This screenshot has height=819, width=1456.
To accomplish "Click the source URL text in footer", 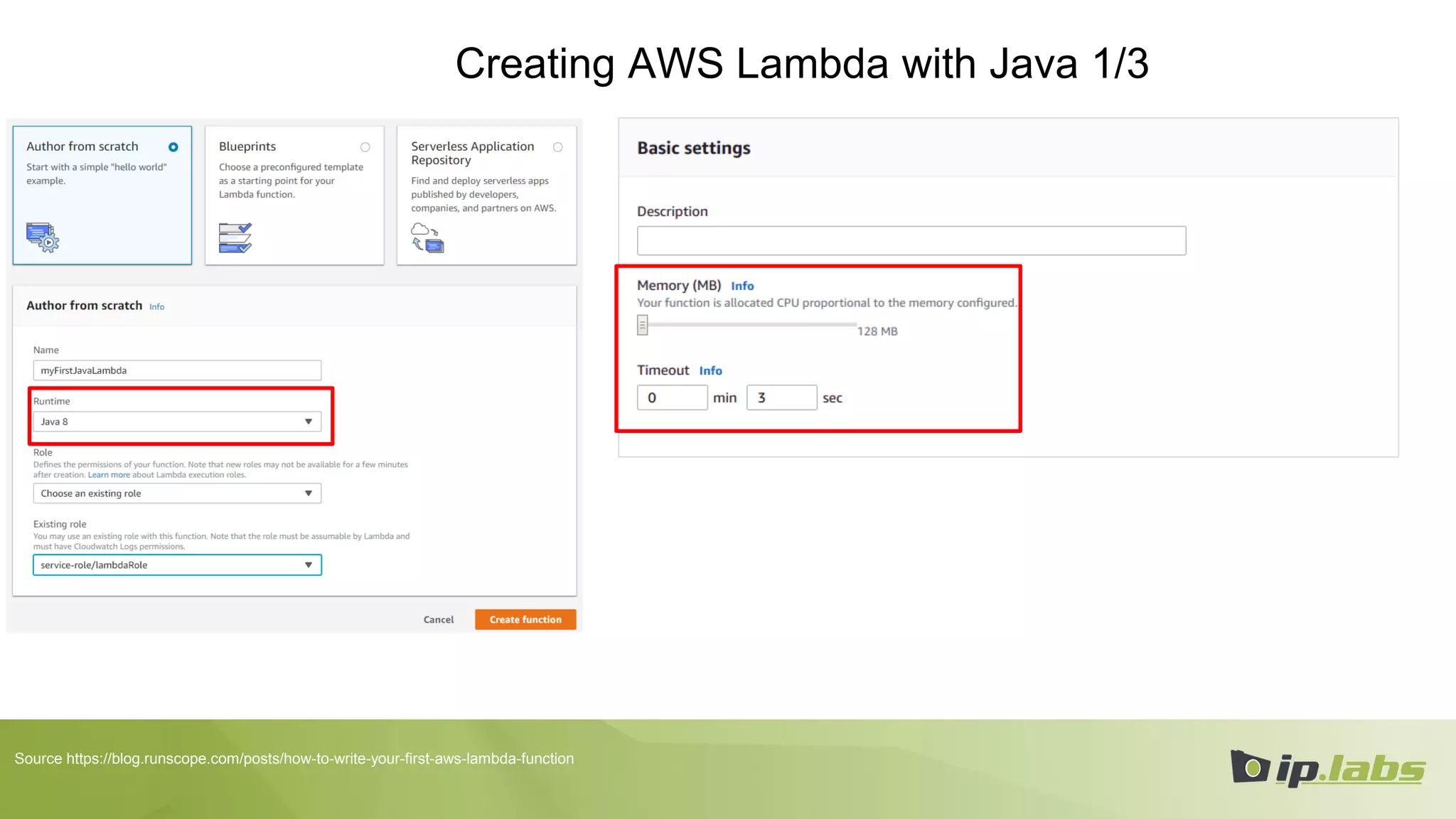I will click(x=320, y=759).
